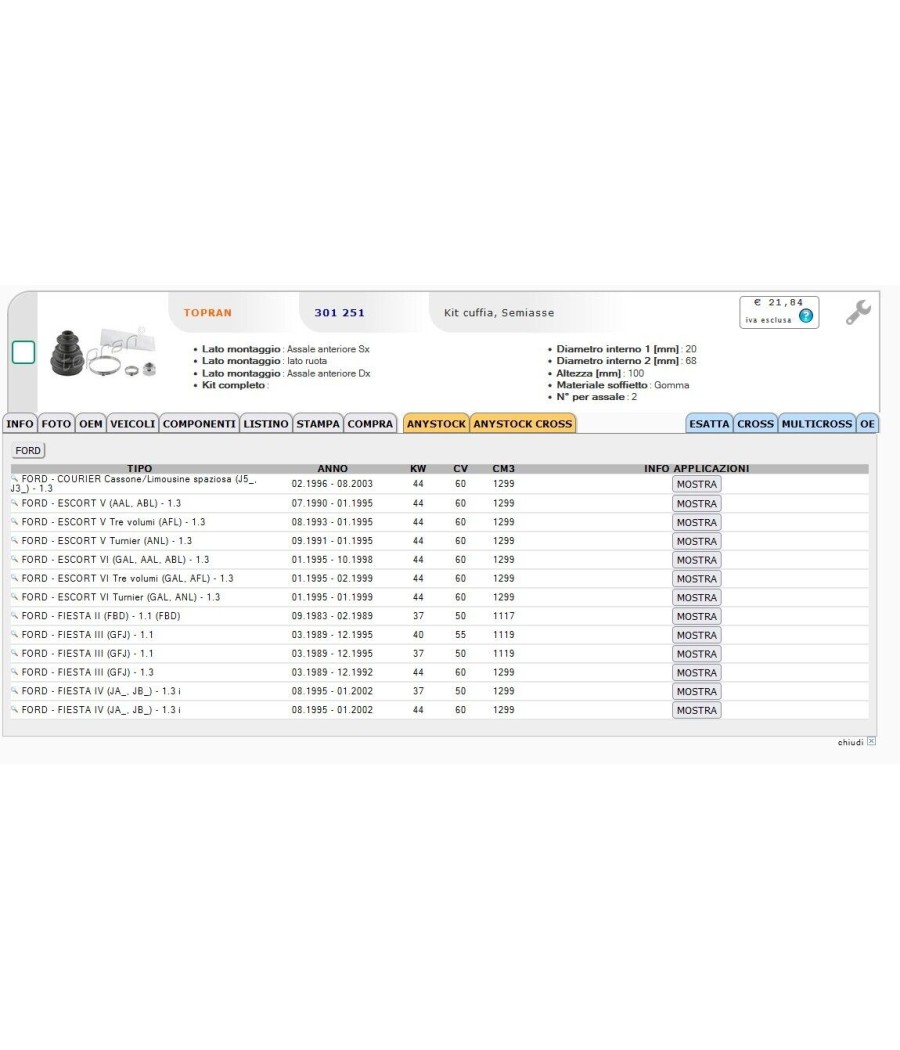The image size is (900, 1050).
Task: Open the STAMPA tab
Action: pos(318,424)
